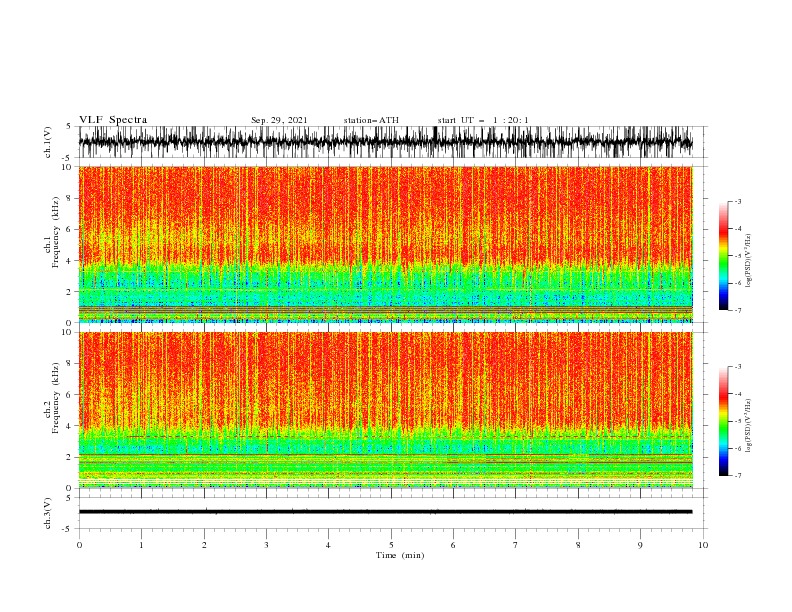The width and height of the screenshot is (792, 612).
Task: Click the ch.2 spectrogram colour scale bar
Action: (723, 421)
